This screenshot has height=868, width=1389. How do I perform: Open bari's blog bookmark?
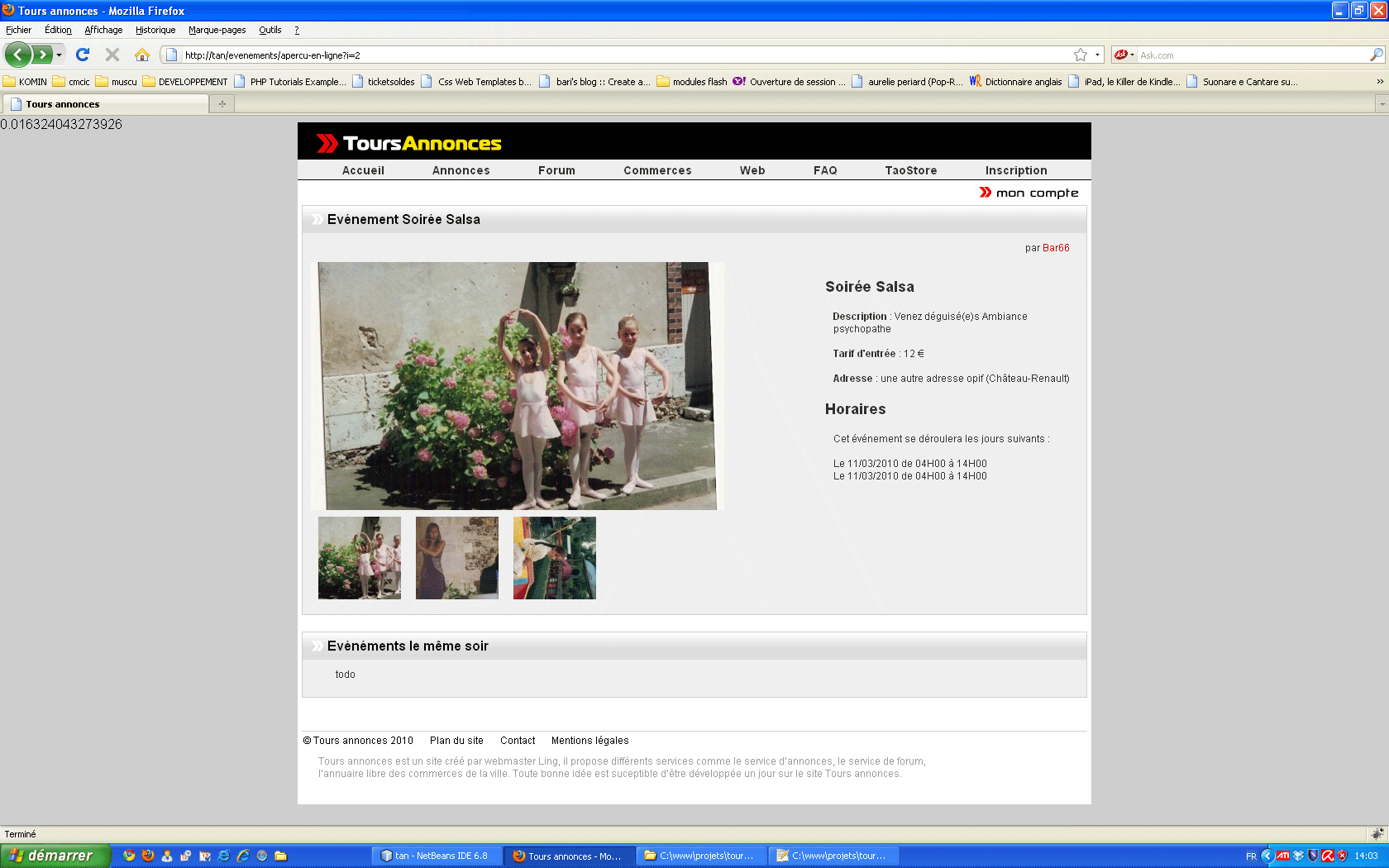click(595, 82)
